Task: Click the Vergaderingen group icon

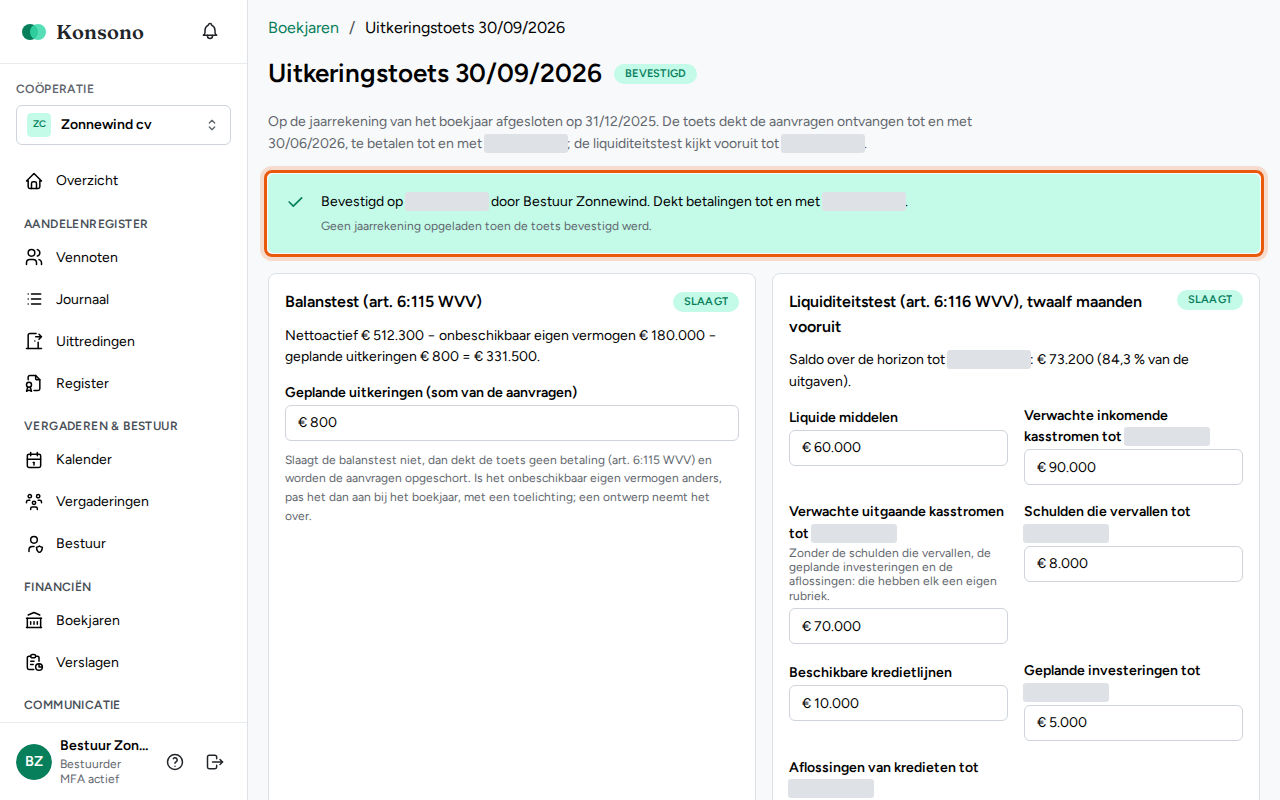Action: [34, 502]
